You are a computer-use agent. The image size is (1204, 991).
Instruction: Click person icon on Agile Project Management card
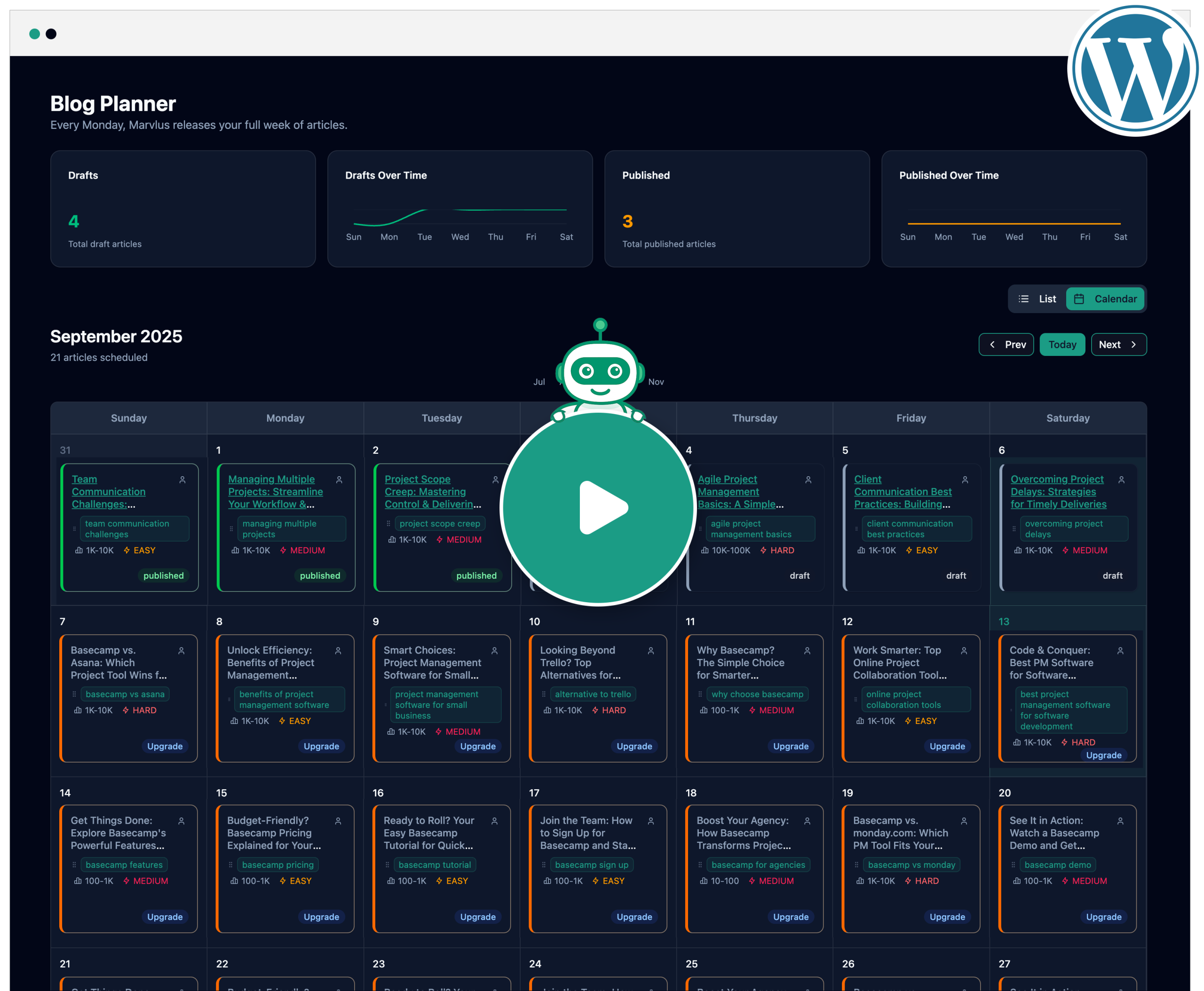pos(808,480)
